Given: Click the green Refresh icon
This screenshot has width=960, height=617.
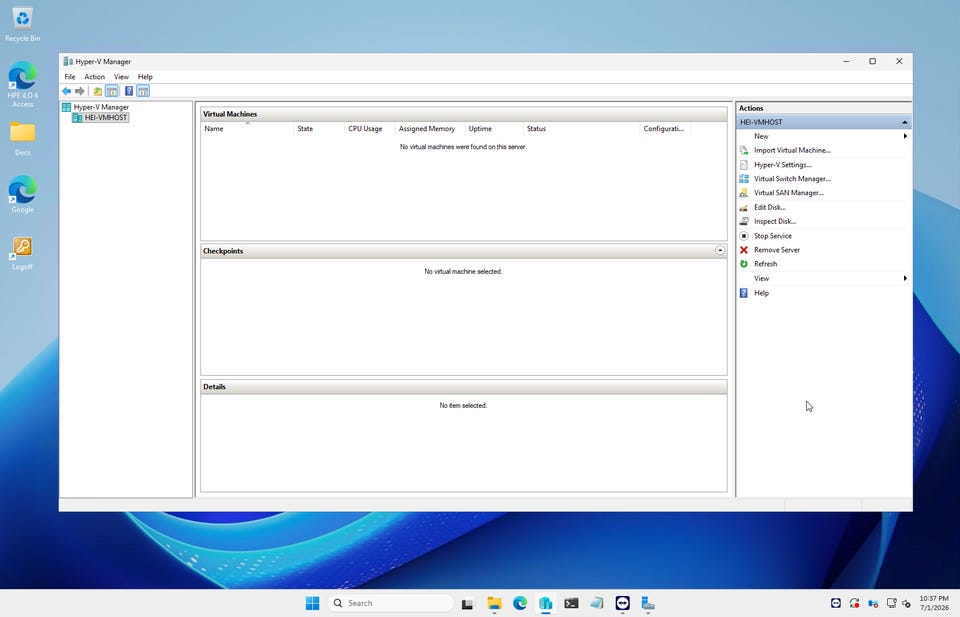Looking at the screenshot, I should [x=744, y=264].
